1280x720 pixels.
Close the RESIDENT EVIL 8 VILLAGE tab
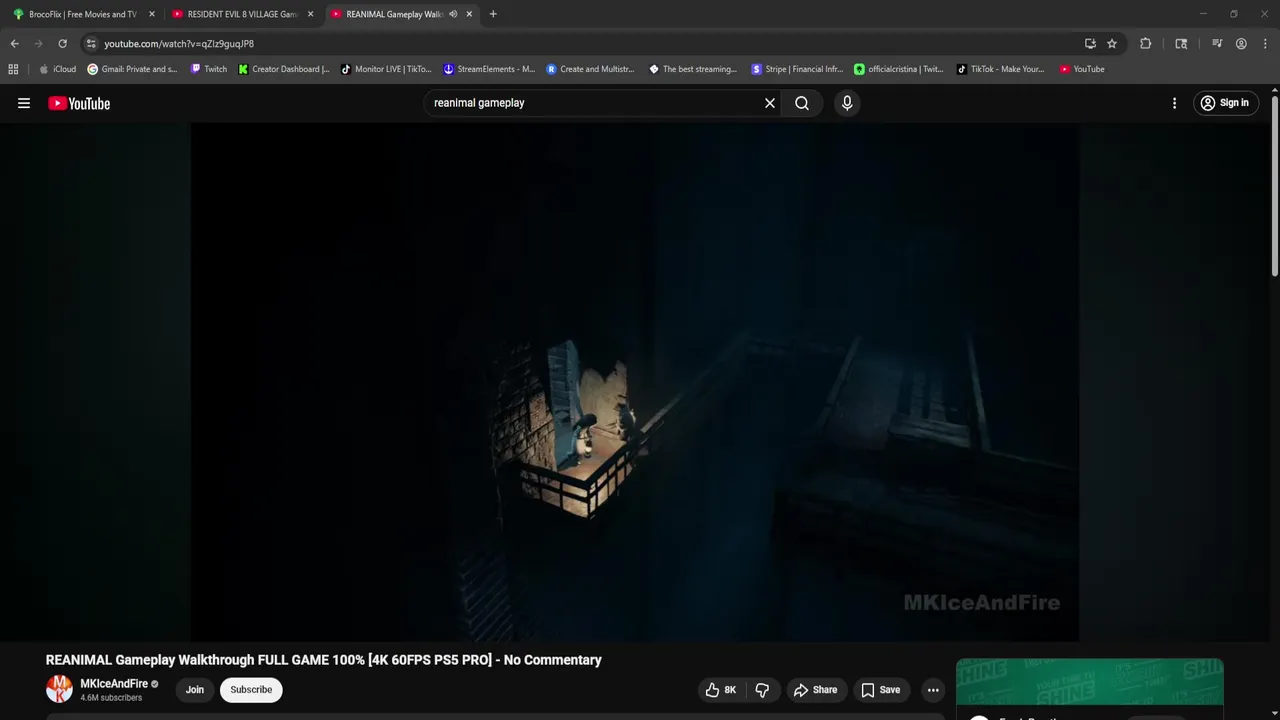[310, 14]
